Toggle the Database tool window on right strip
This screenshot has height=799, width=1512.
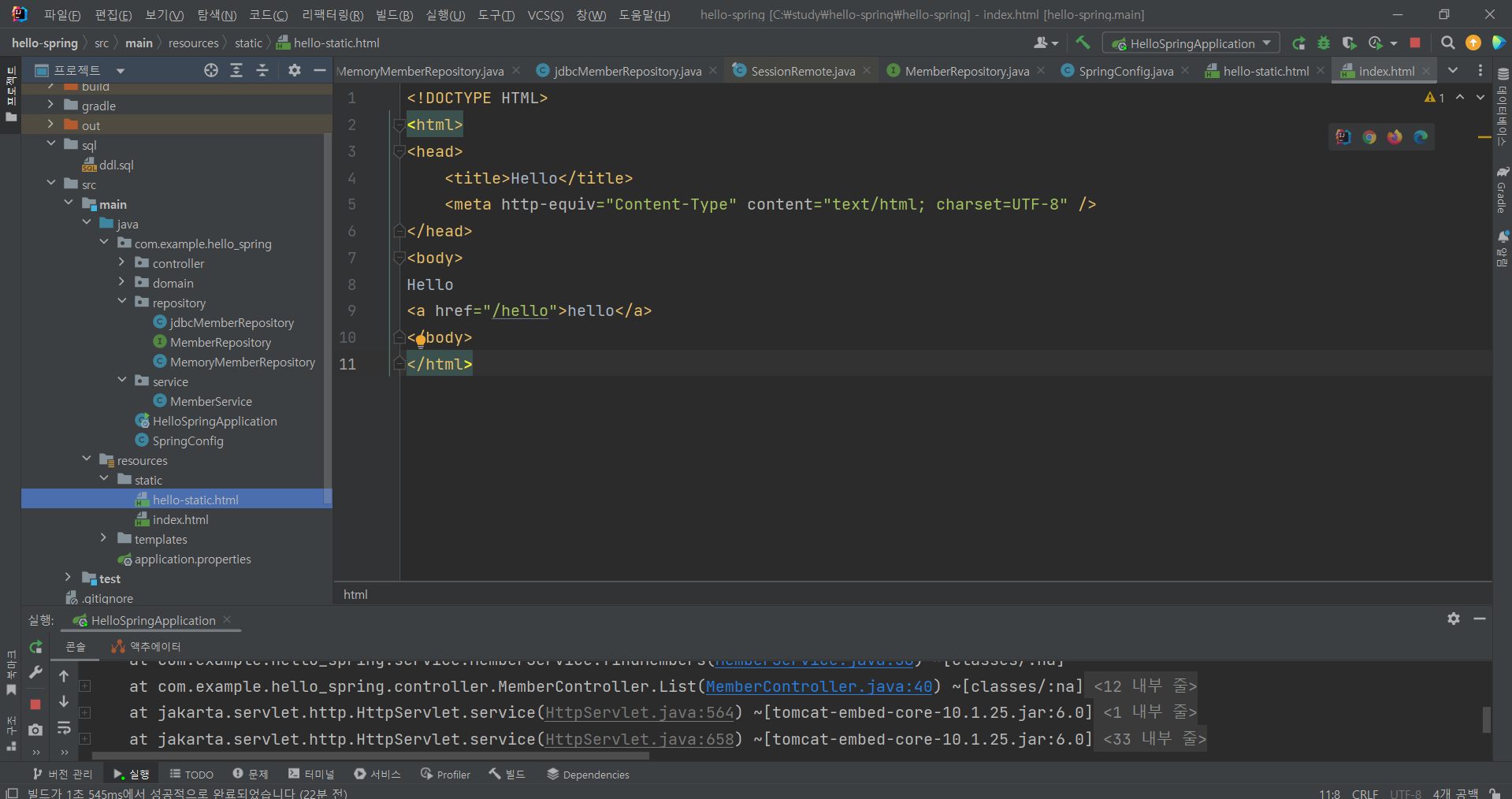coord(1503,106)
